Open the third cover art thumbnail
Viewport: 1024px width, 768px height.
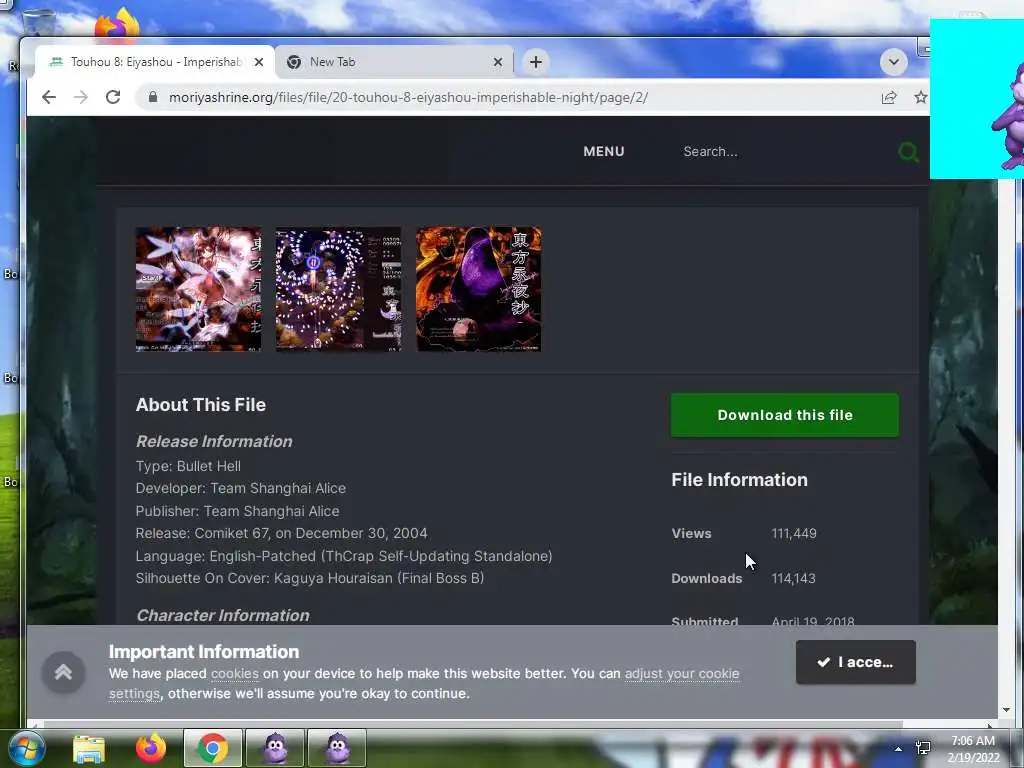coord(479,289)
